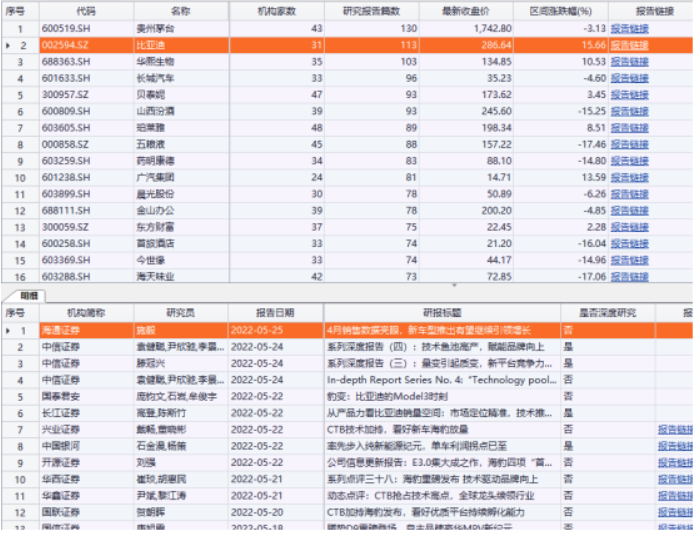The height and width of the screenshot is (535, 696).
Task: Switch to the 明细 tab
Action: click(x=29, y=296)
